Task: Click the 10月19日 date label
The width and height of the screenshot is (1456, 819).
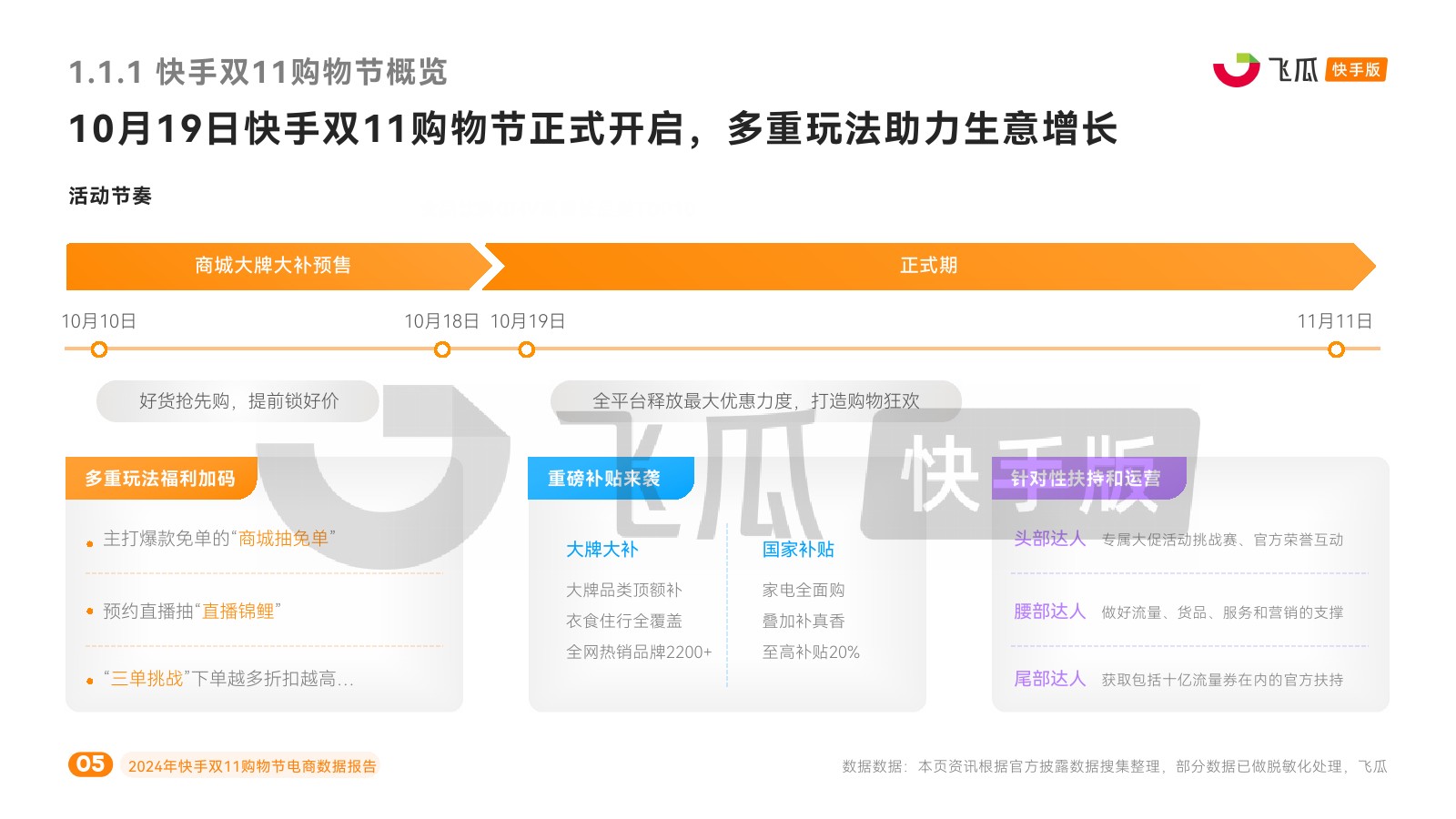Action: [x=528, y=321]
